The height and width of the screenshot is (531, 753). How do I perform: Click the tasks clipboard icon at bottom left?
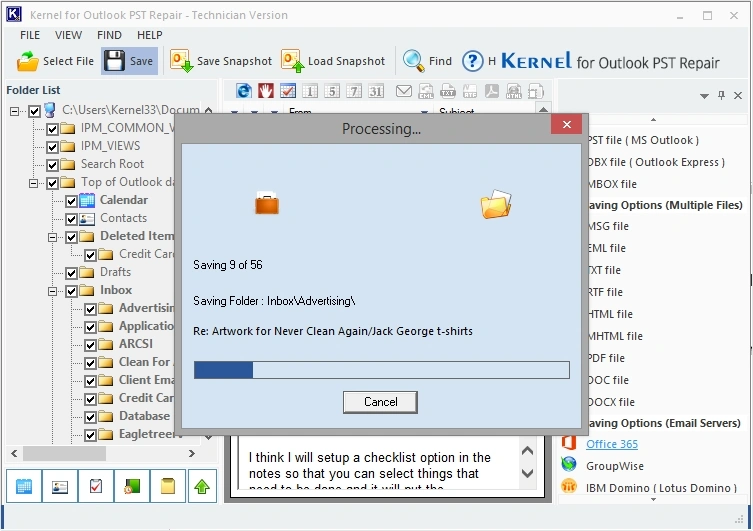pos(96,486)
